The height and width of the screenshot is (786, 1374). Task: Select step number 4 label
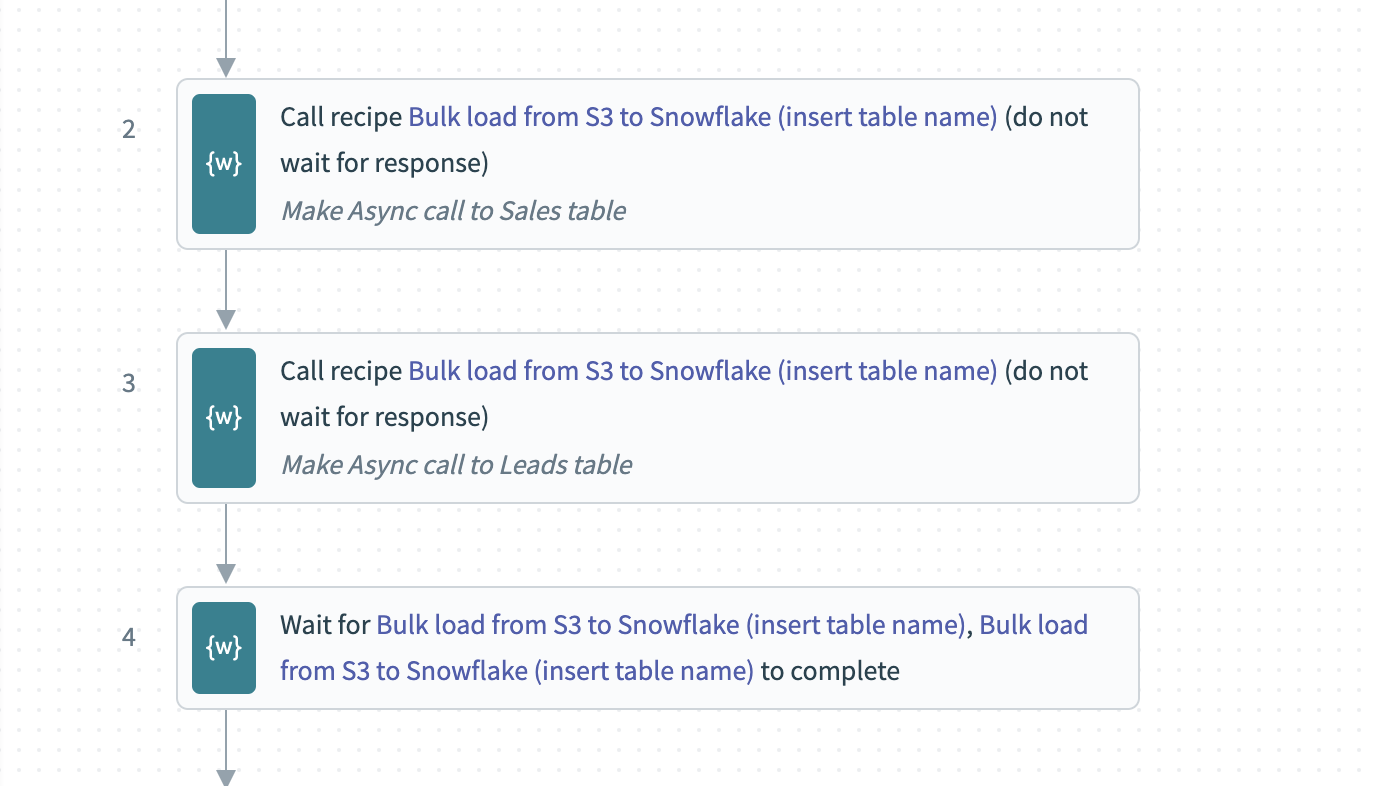(x=129, y=637)
